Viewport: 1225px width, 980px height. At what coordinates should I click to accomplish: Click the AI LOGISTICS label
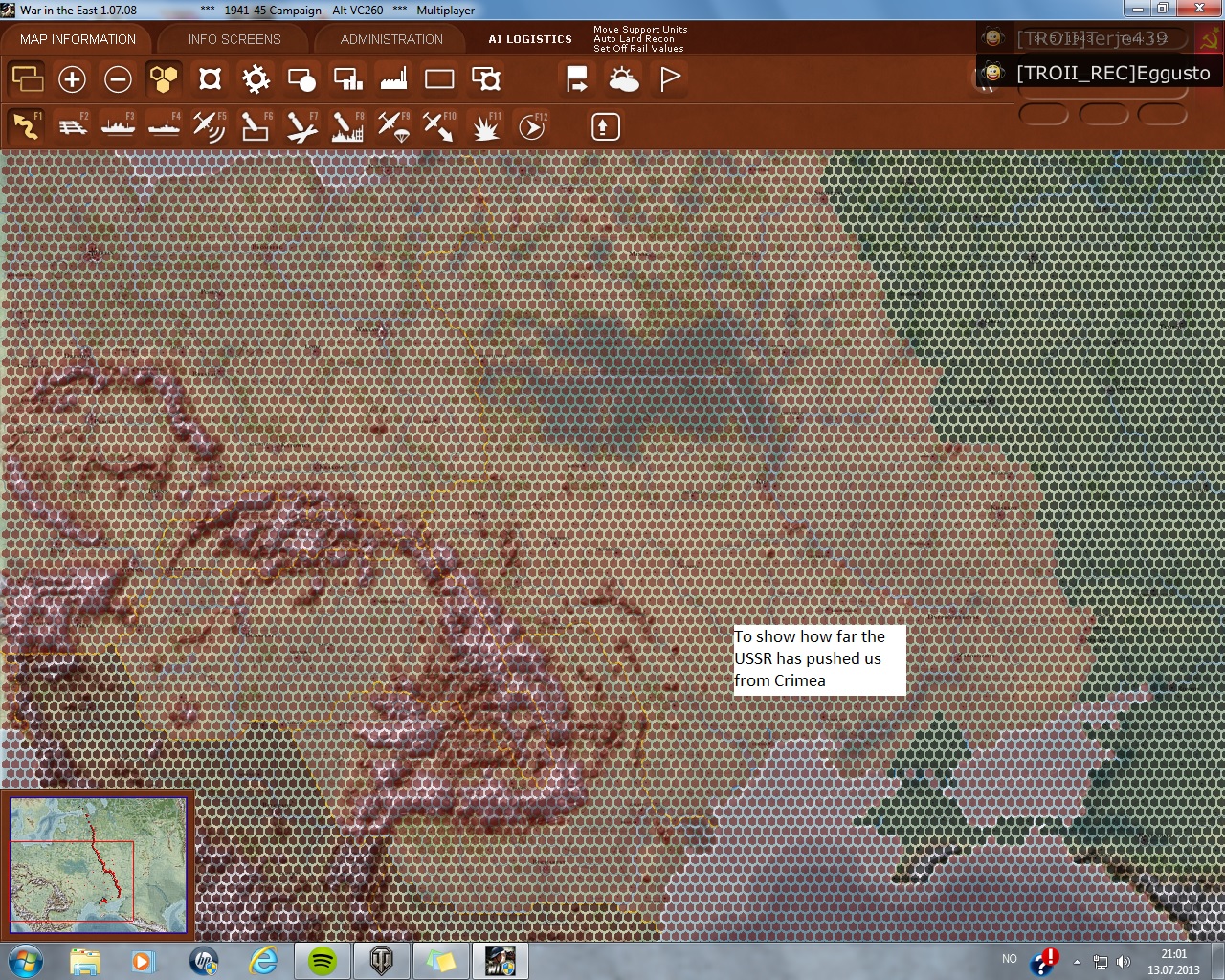click(x=530, y=39)
